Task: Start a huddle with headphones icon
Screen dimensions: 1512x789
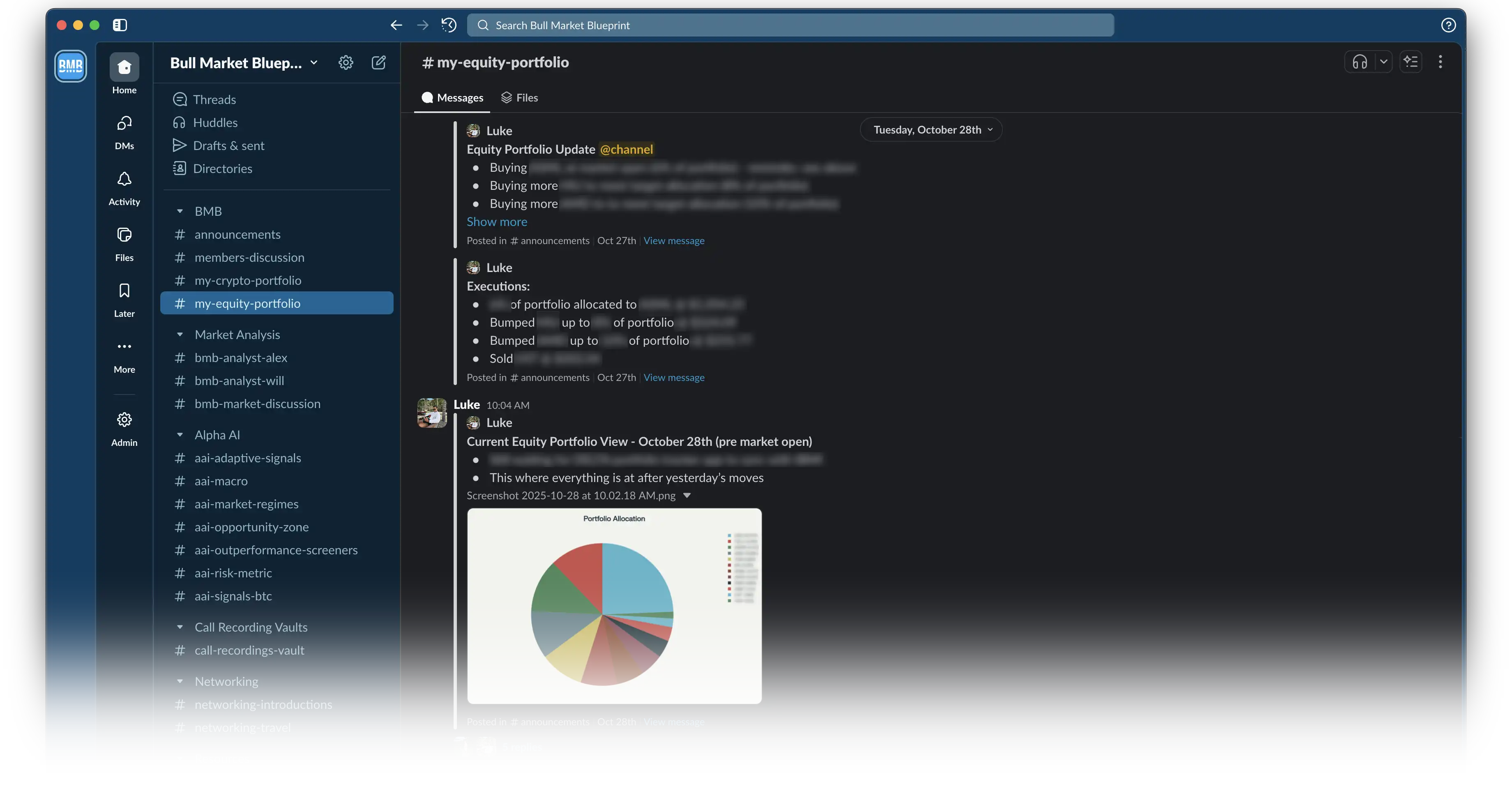Action: tap(1360, 62)
